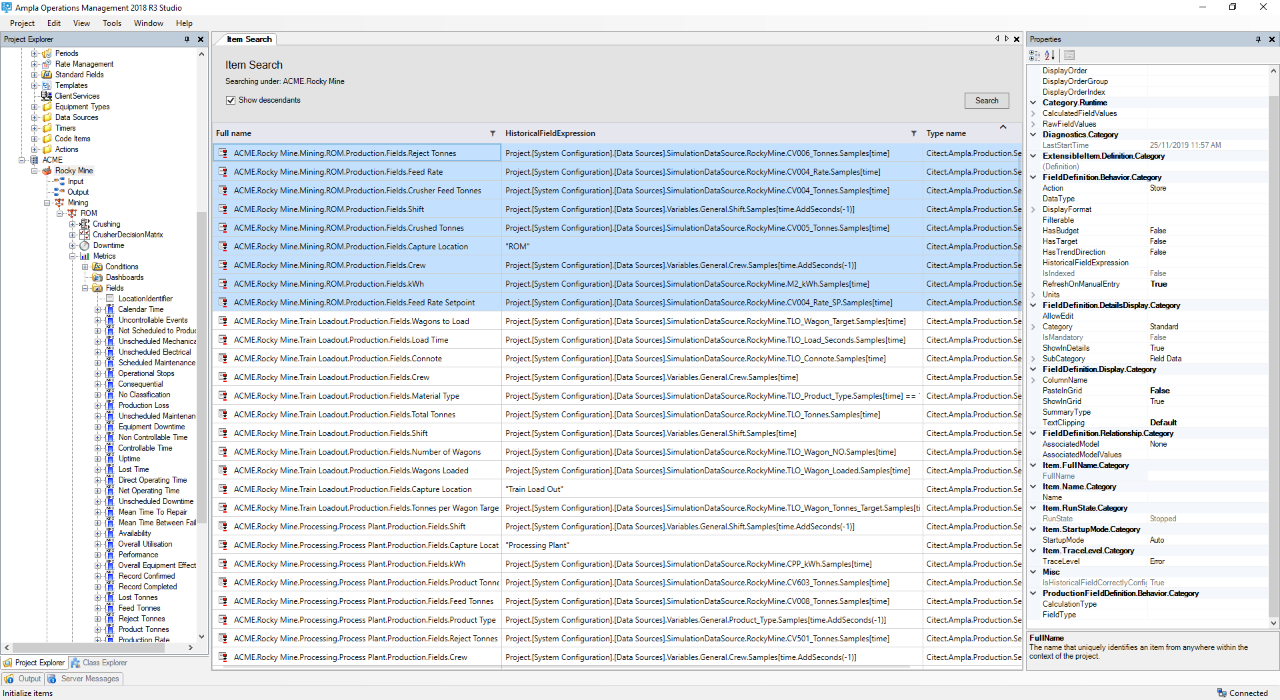
Task: Click the Categorized view icon in Properties
Action: pos(1035,55)
